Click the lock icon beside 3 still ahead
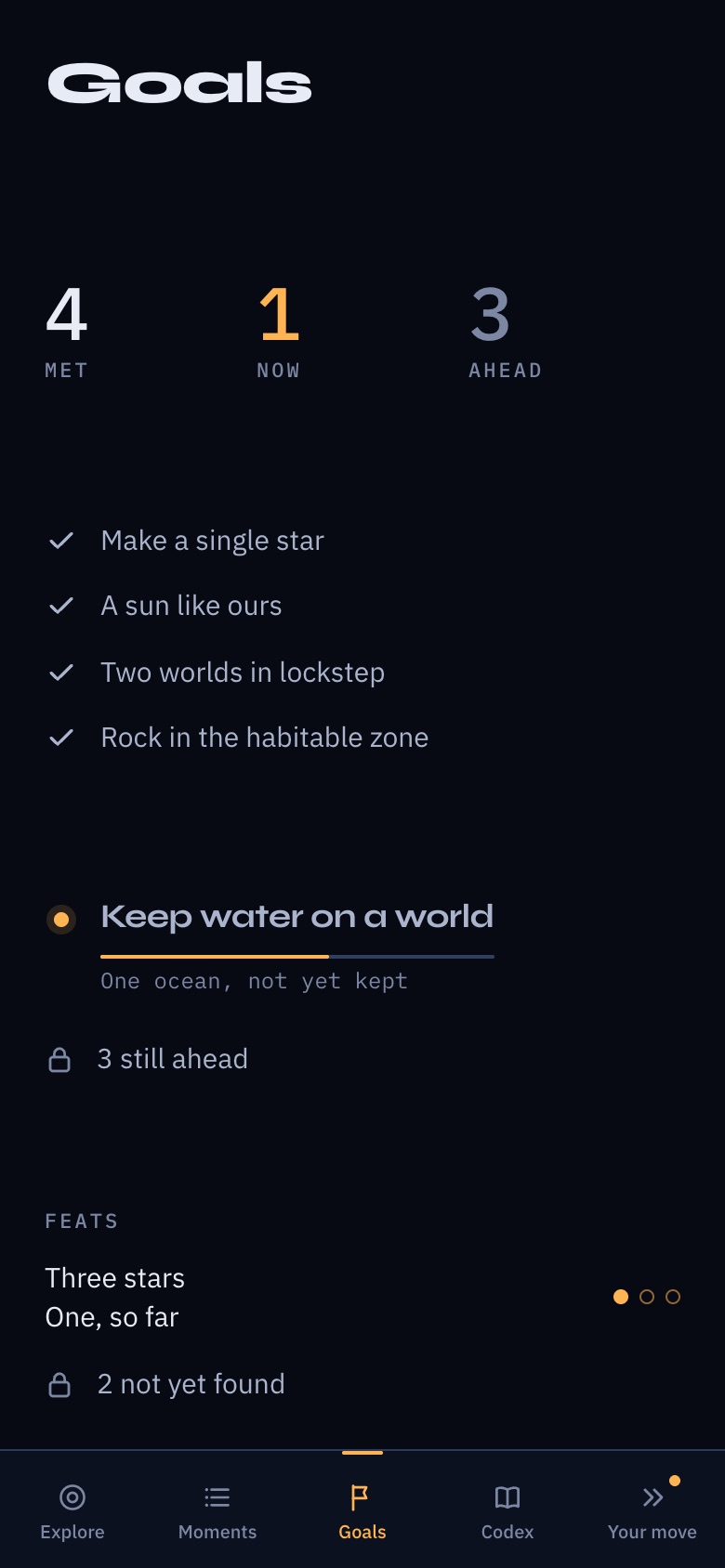725x1568 pixels. click(59, 1059)
